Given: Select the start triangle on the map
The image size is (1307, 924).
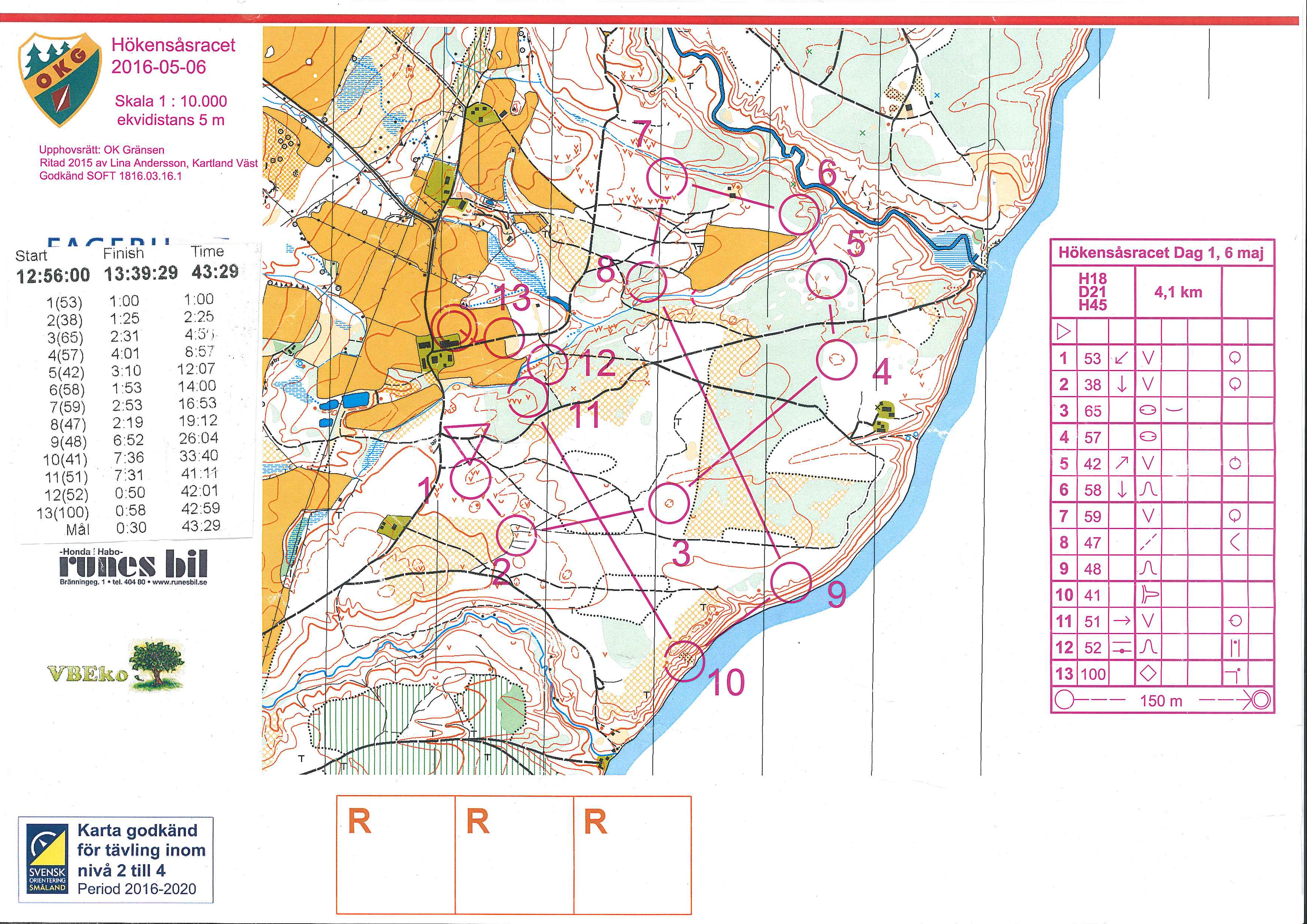Looking at the screenshot, I should (x=467, y=443).
